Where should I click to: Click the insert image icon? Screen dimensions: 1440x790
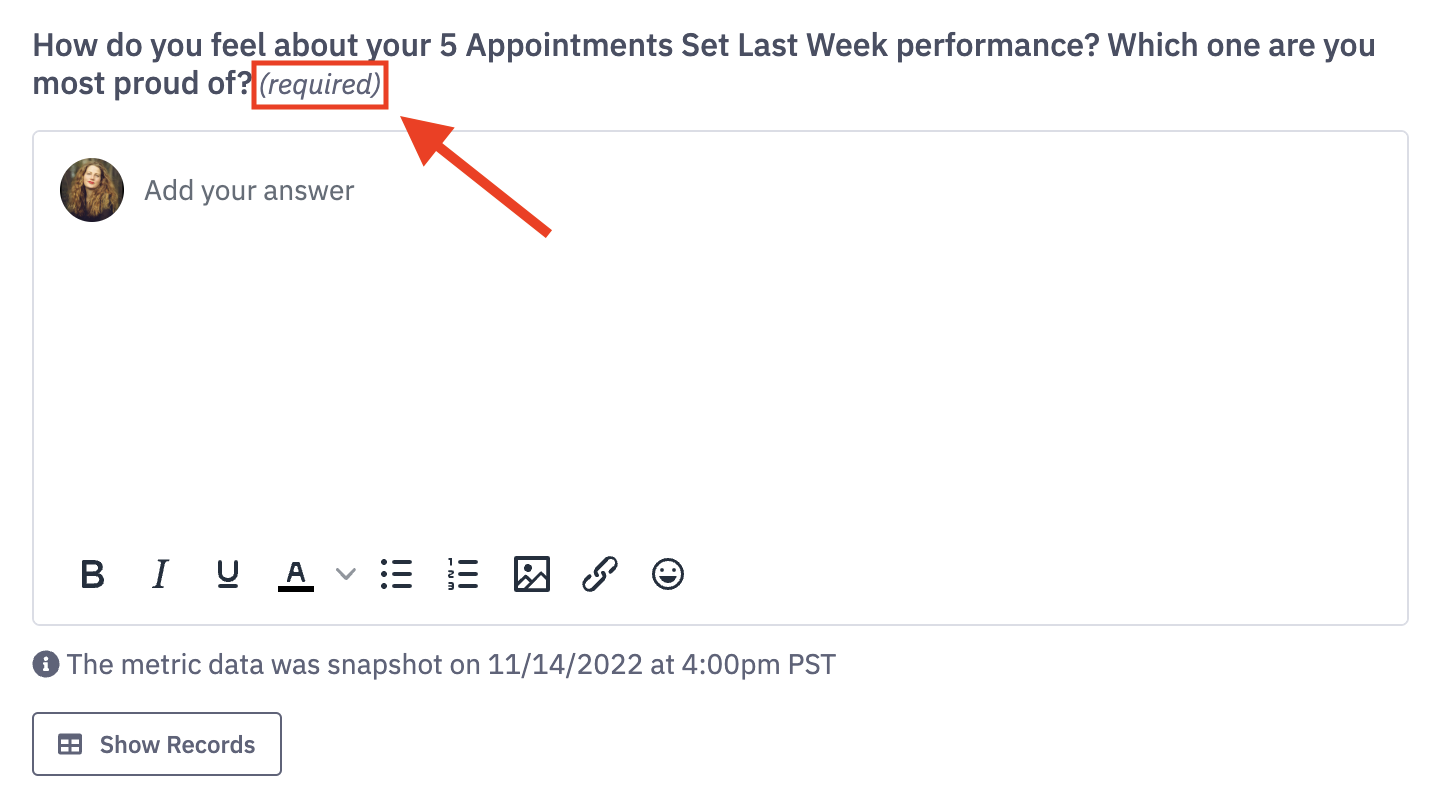pos(531,574)
